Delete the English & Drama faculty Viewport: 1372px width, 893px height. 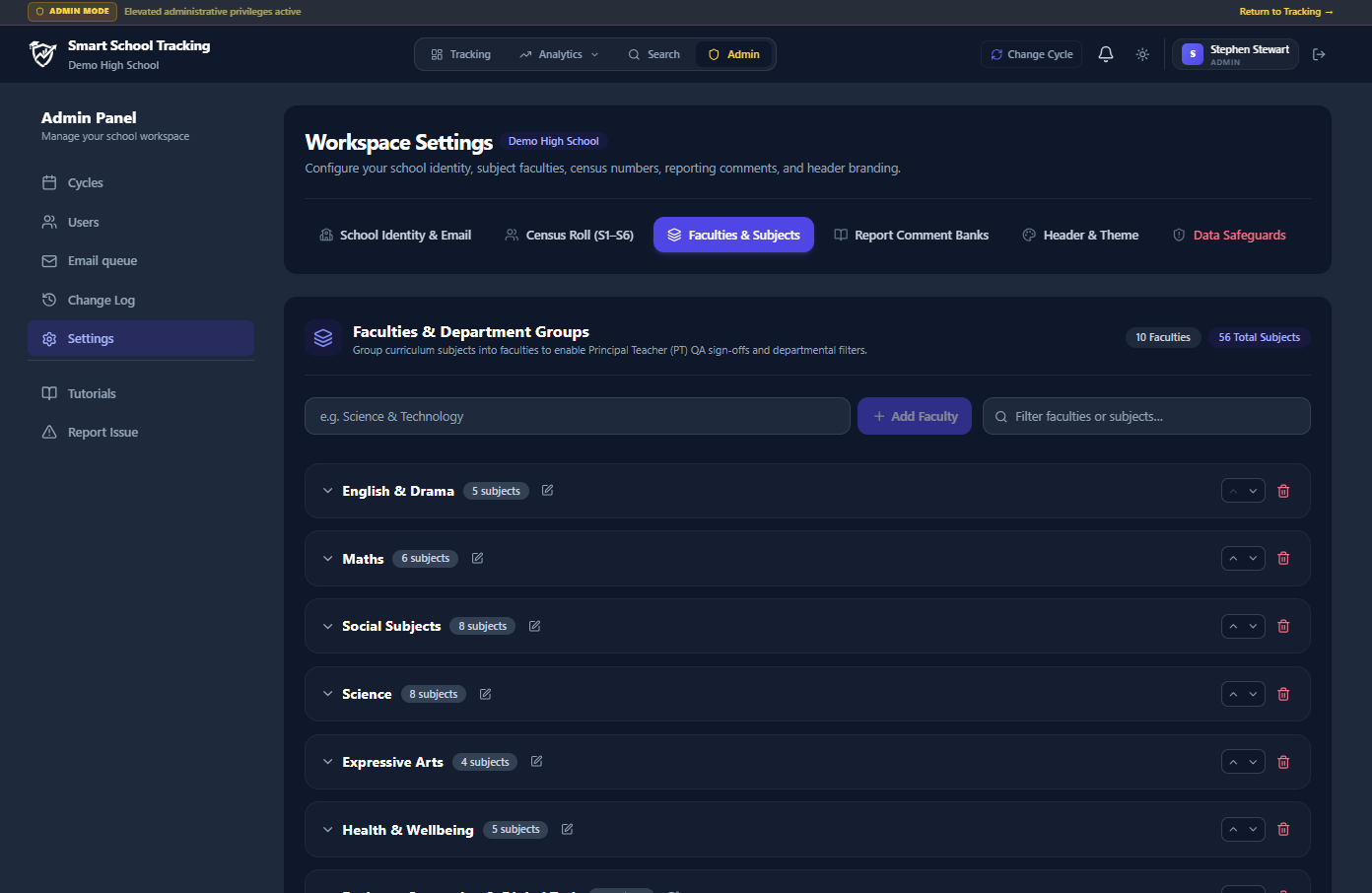1283,491
